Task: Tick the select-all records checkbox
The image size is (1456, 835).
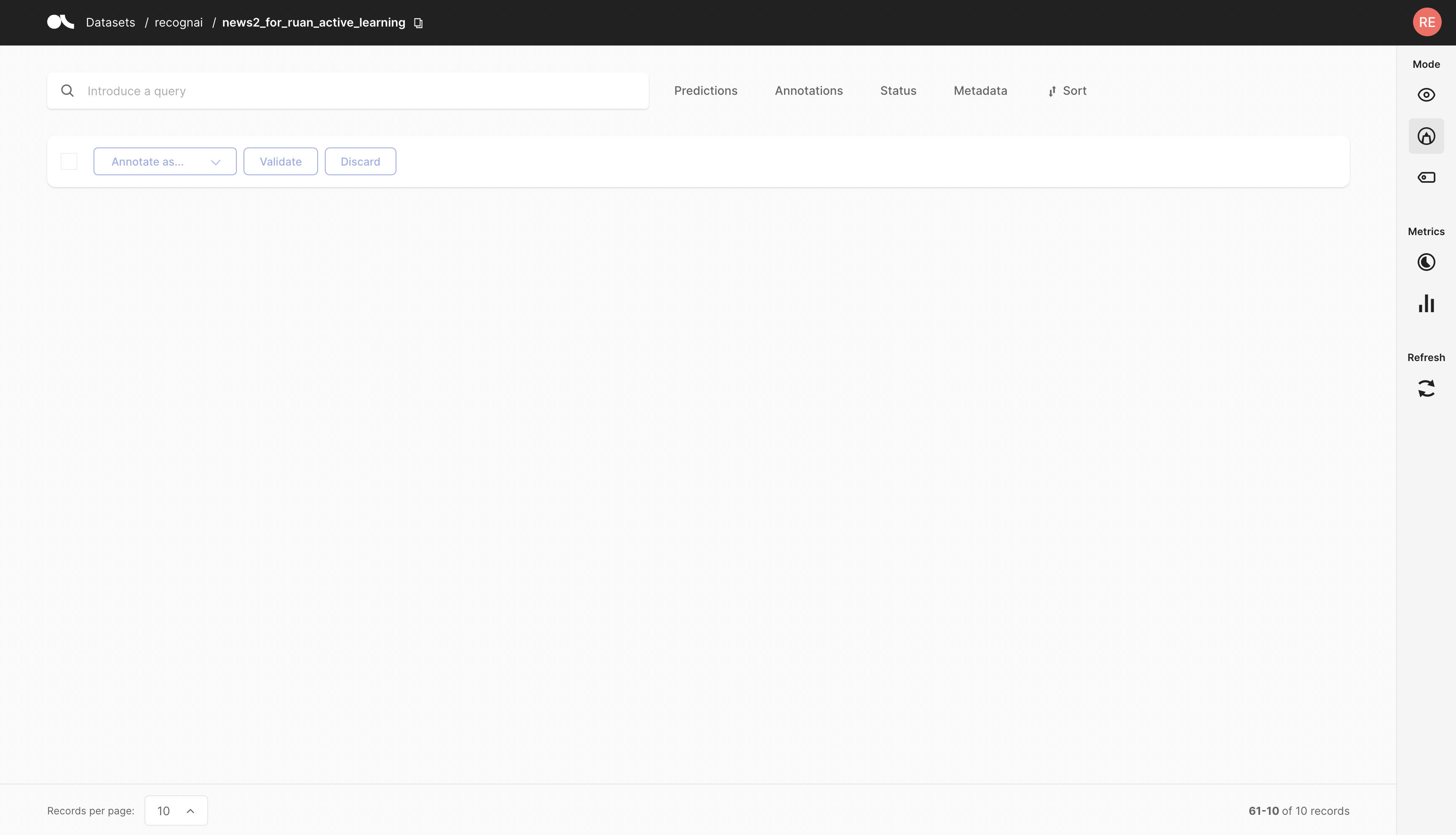Action: click(x=69, y=162)
